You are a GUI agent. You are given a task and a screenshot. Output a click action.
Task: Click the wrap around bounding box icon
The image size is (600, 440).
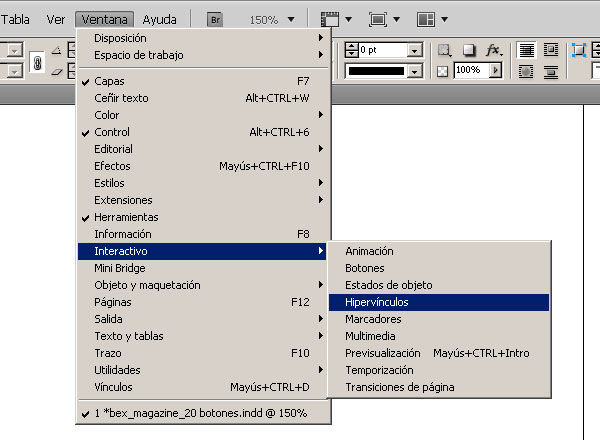(551, 50)
